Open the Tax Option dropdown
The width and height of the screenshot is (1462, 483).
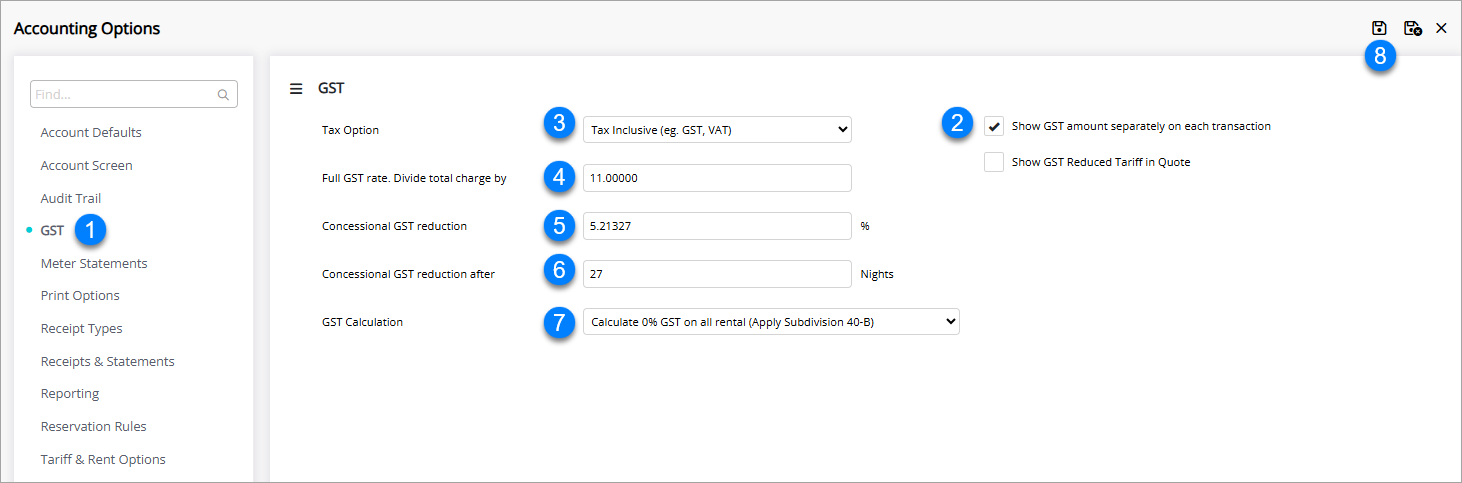pyautogui.click(x=716, y=129)
